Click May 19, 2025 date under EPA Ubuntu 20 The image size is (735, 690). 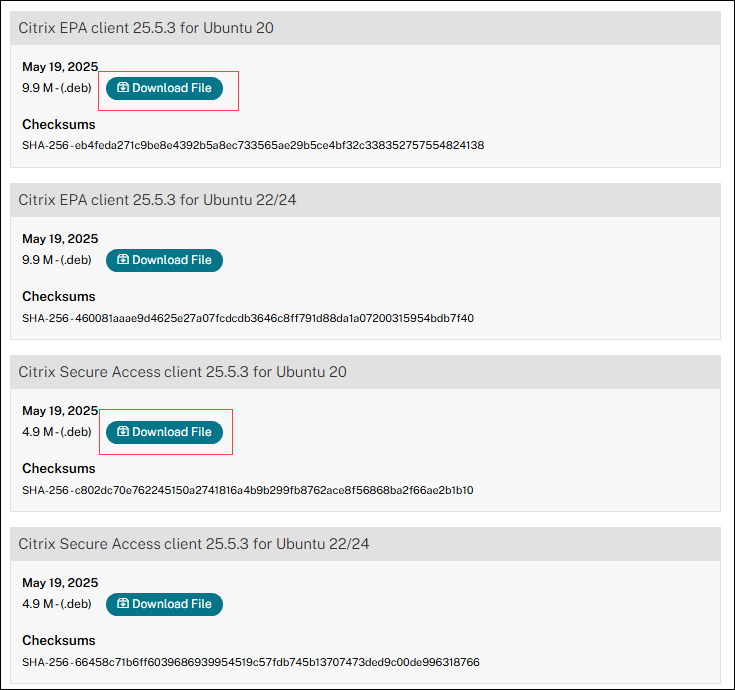click(60, 67)
